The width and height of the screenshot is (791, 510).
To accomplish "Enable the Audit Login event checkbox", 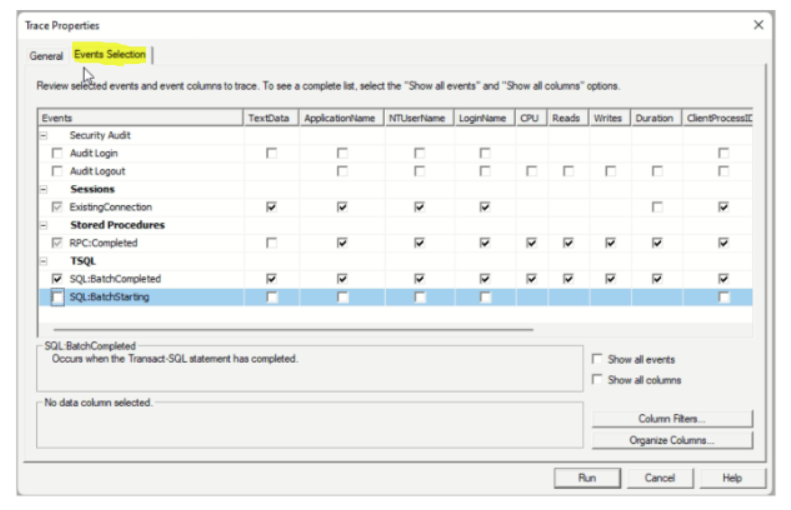I will tap(57, 153).
